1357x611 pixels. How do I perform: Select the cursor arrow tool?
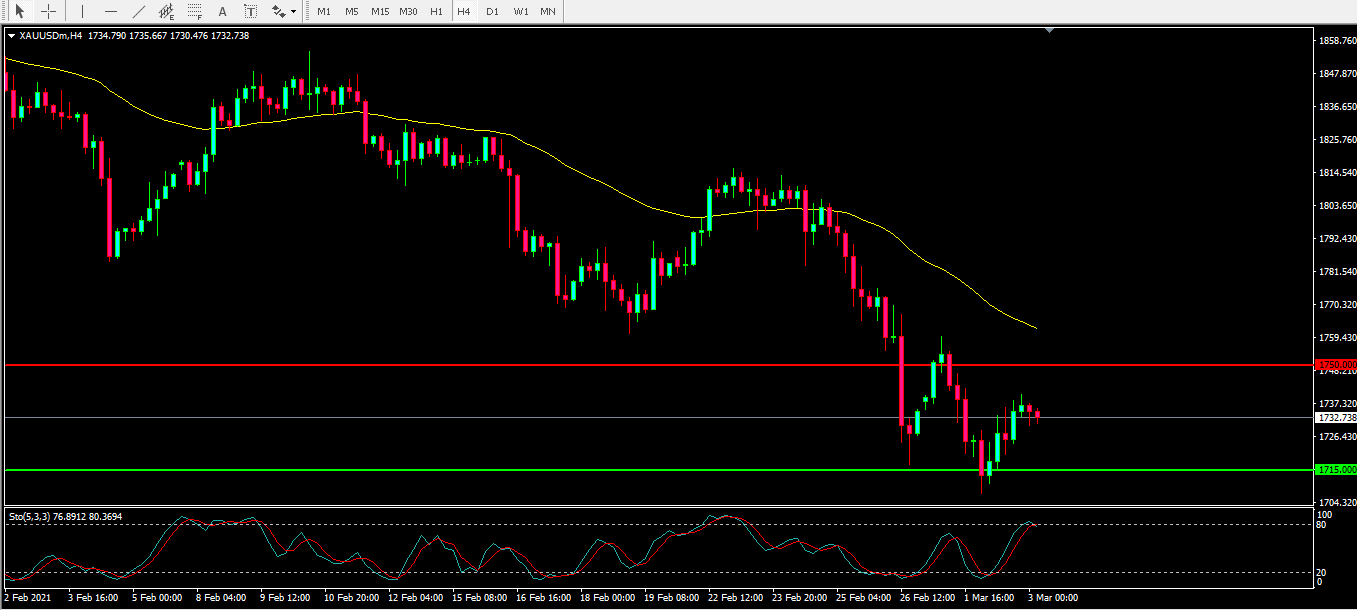click(x=19, y=11)
